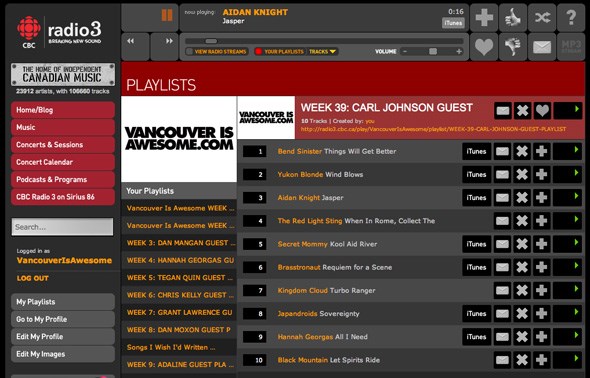Click the plus icon in top player bar
The width and height of the screenshot is (590, 378).
coord(484,18)
